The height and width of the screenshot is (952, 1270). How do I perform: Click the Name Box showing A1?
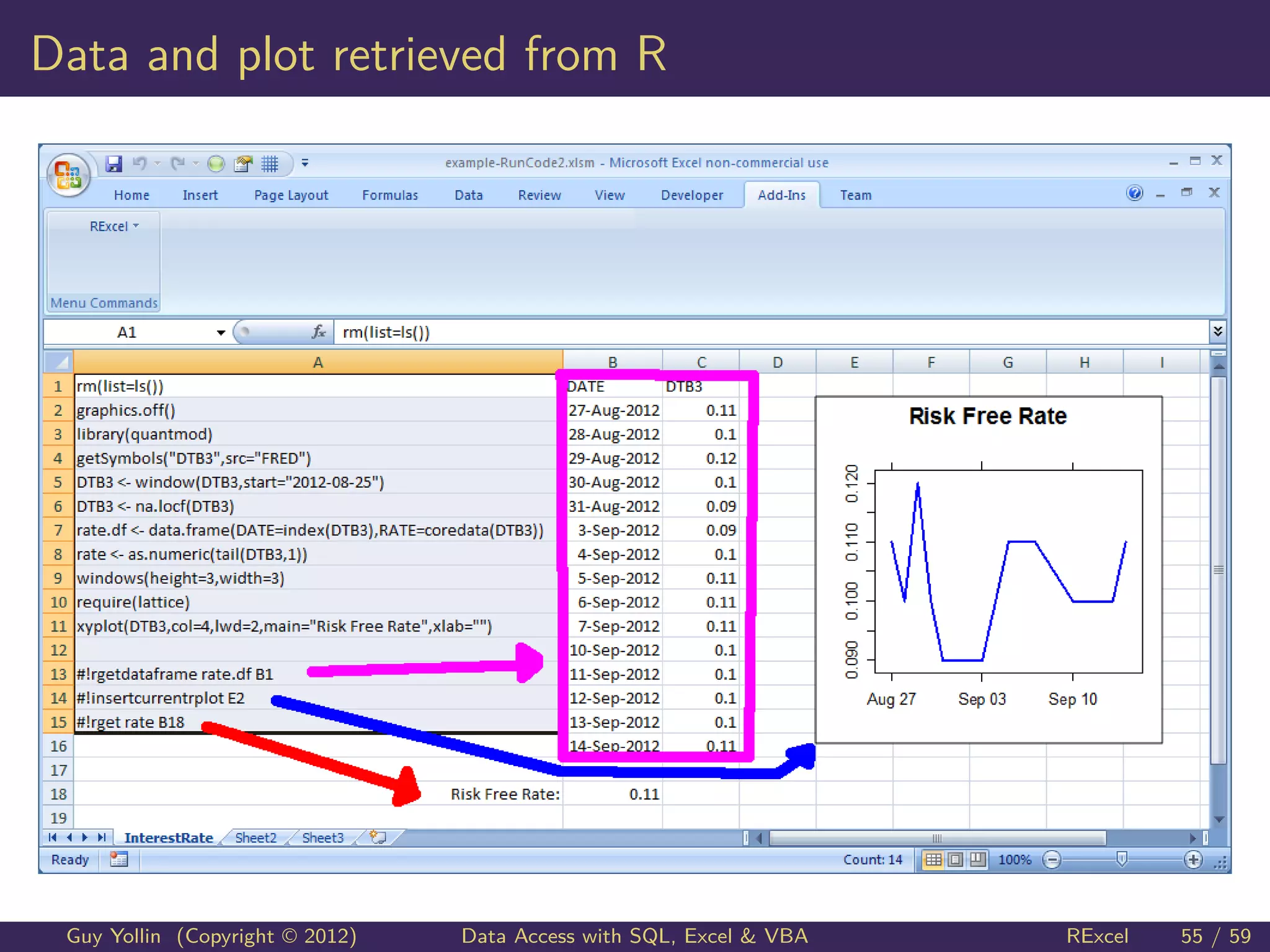(x=127, y=332)
